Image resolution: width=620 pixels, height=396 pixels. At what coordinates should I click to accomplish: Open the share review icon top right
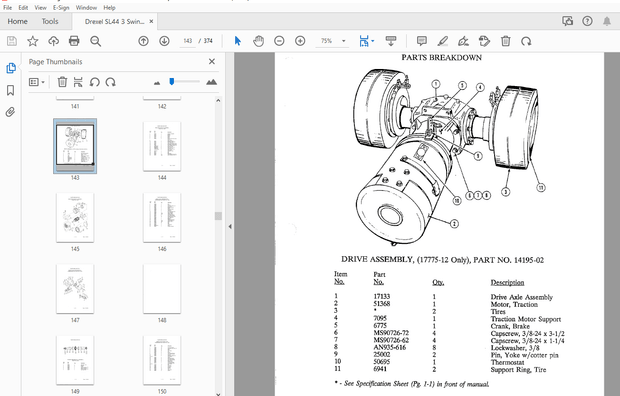point(567,21)
